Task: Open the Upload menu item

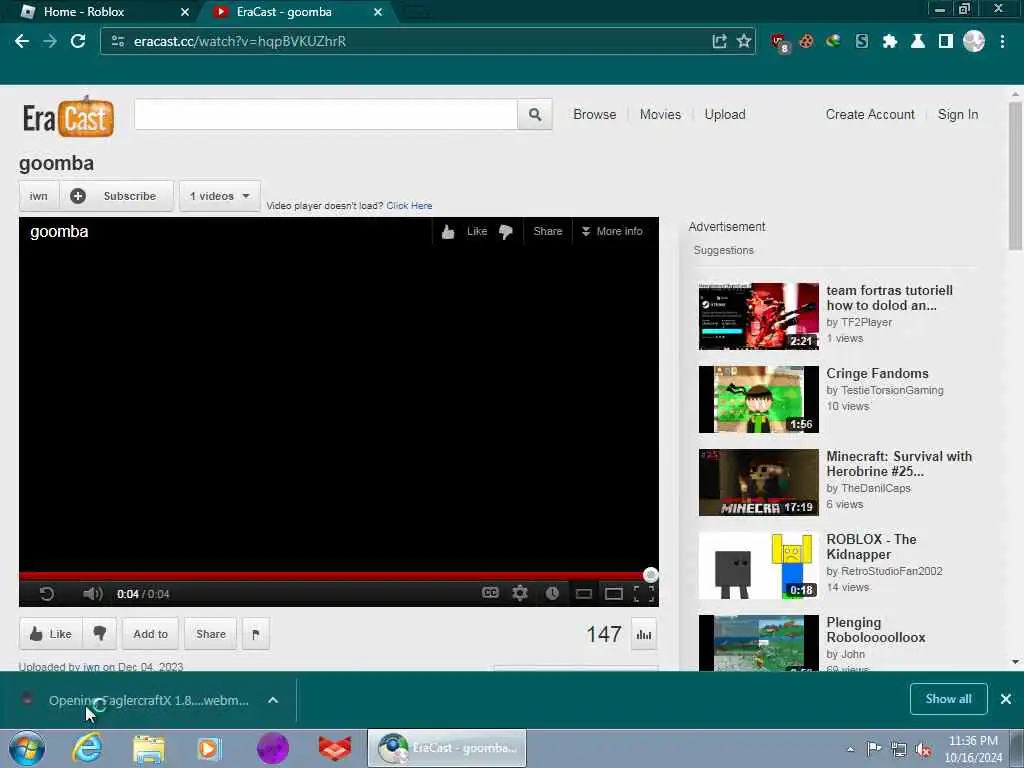Action: click(725, 114)
